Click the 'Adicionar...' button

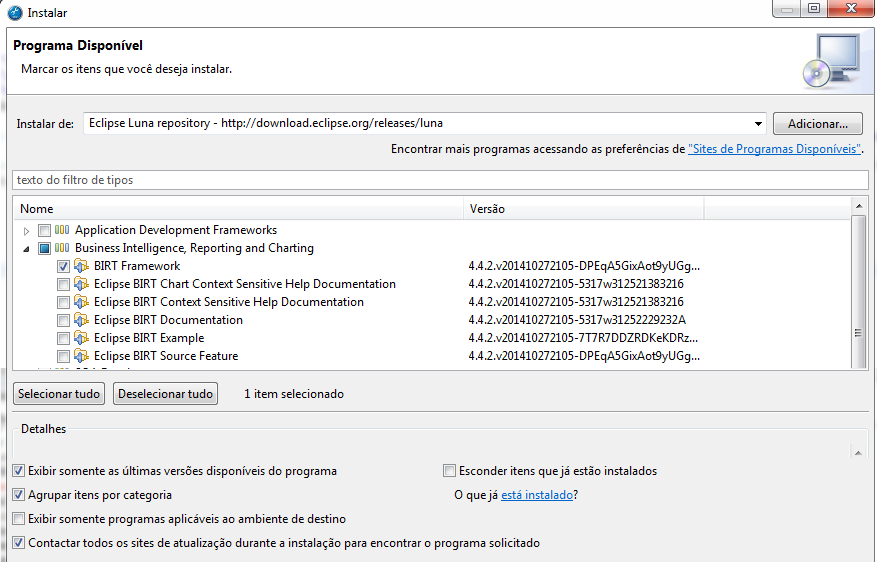(818, 124)
